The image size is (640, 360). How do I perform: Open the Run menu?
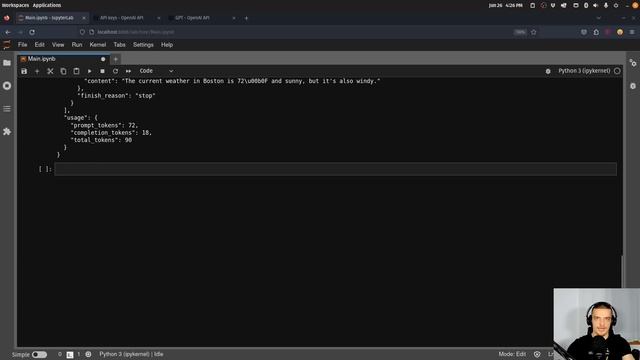pos(77,45)
